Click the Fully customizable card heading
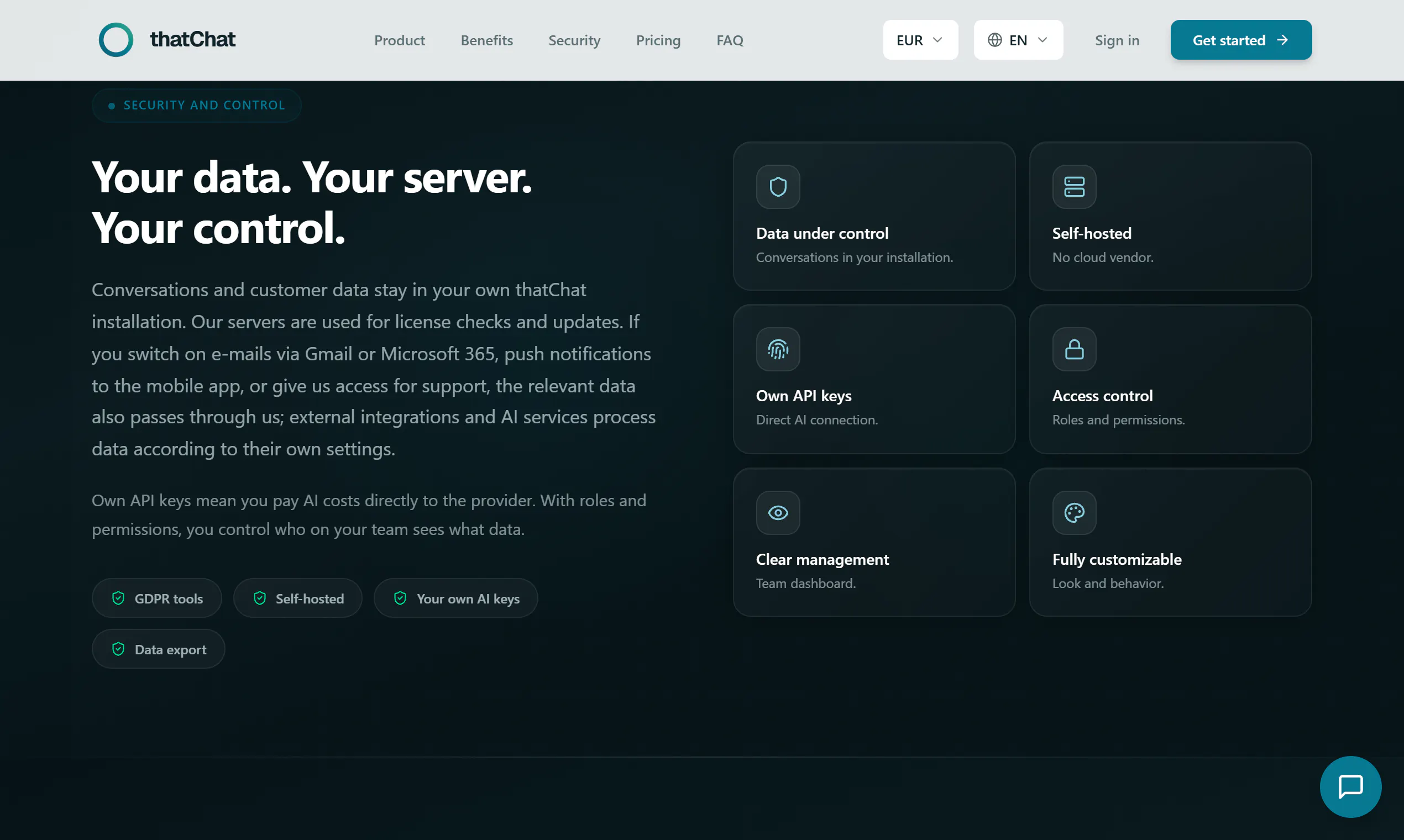1404x840 pixels. 1117,559
